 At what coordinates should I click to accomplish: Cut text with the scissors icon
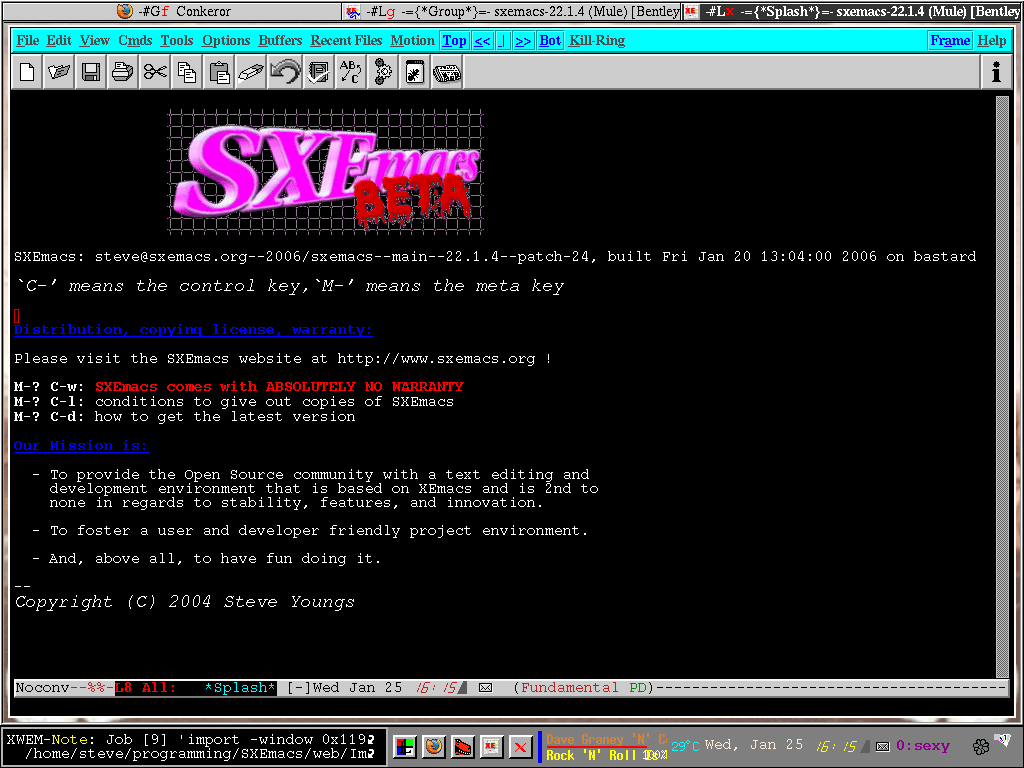click(155, 72)
